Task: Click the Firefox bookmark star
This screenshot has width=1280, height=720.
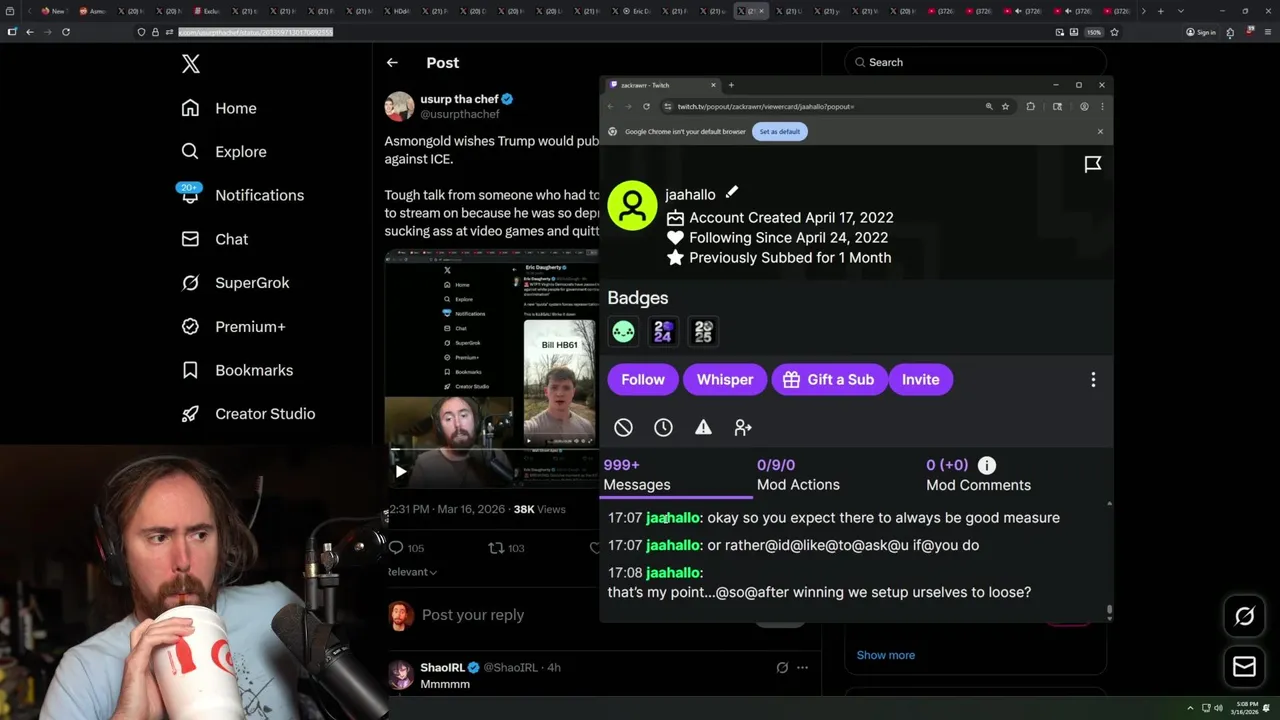Action: [x=1114, y=32]
